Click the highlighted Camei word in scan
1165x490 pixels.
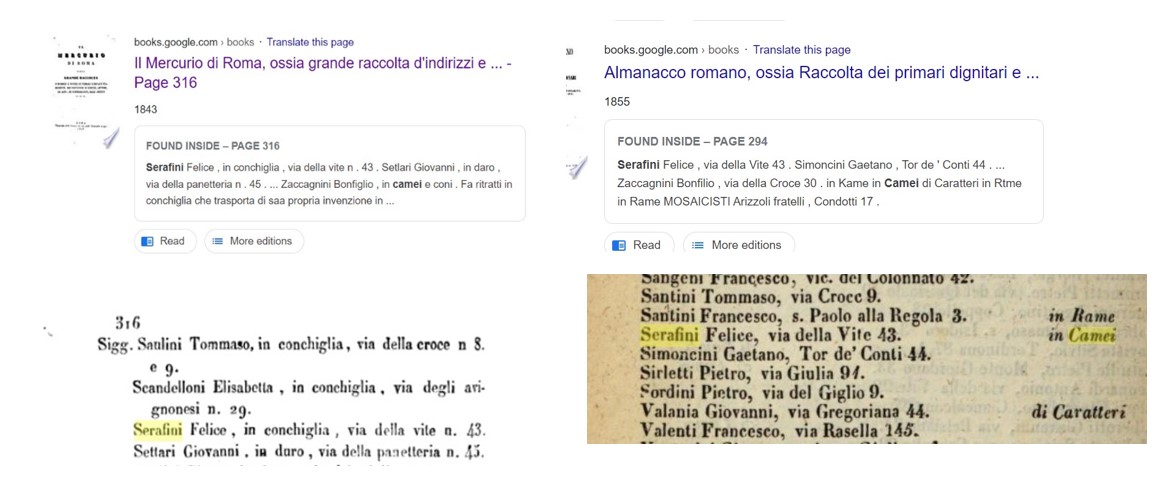click(x=1092, y=336)
